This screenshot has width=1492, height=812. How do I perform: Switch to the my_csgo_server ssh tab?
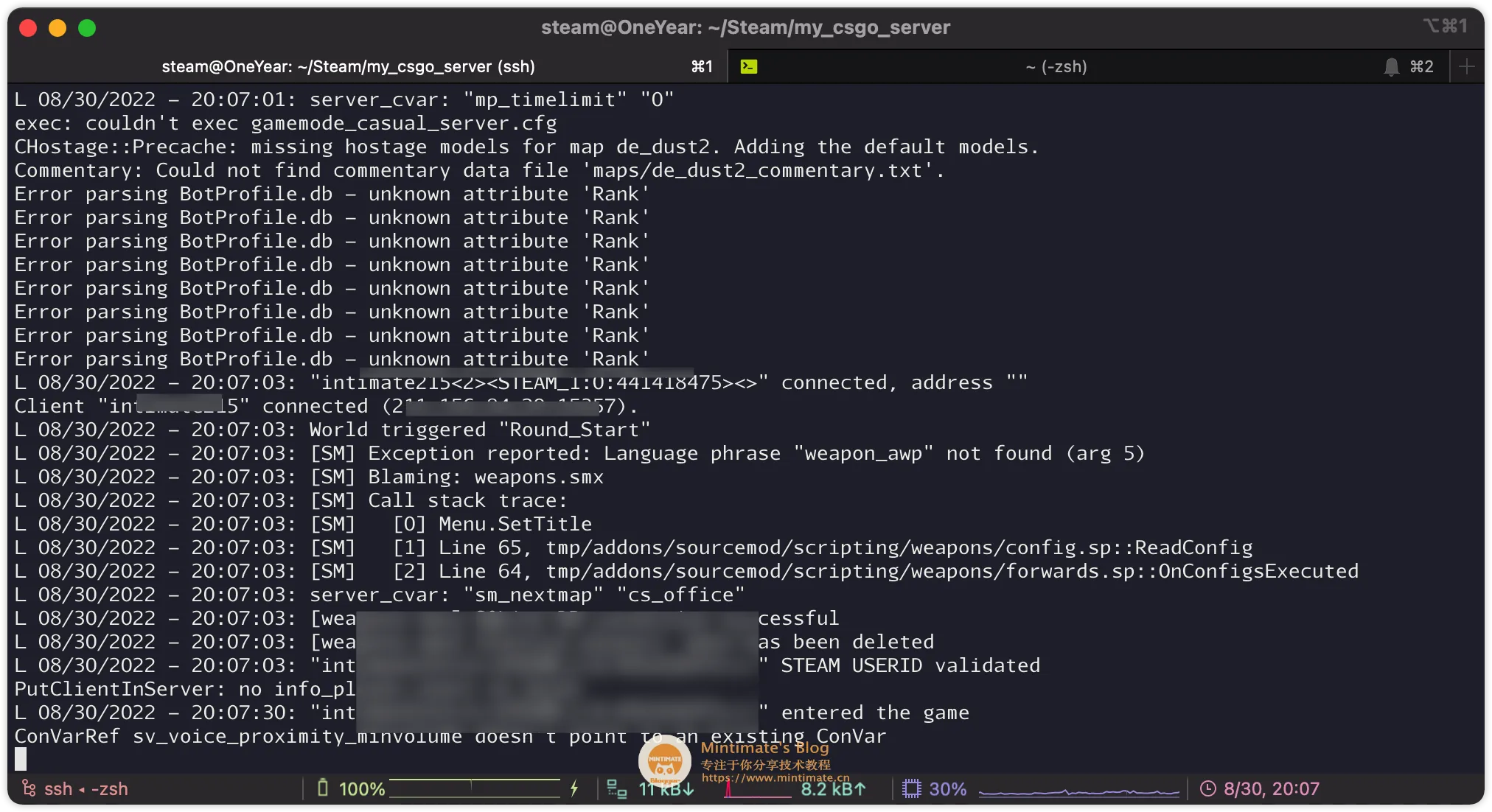(348, 66)
